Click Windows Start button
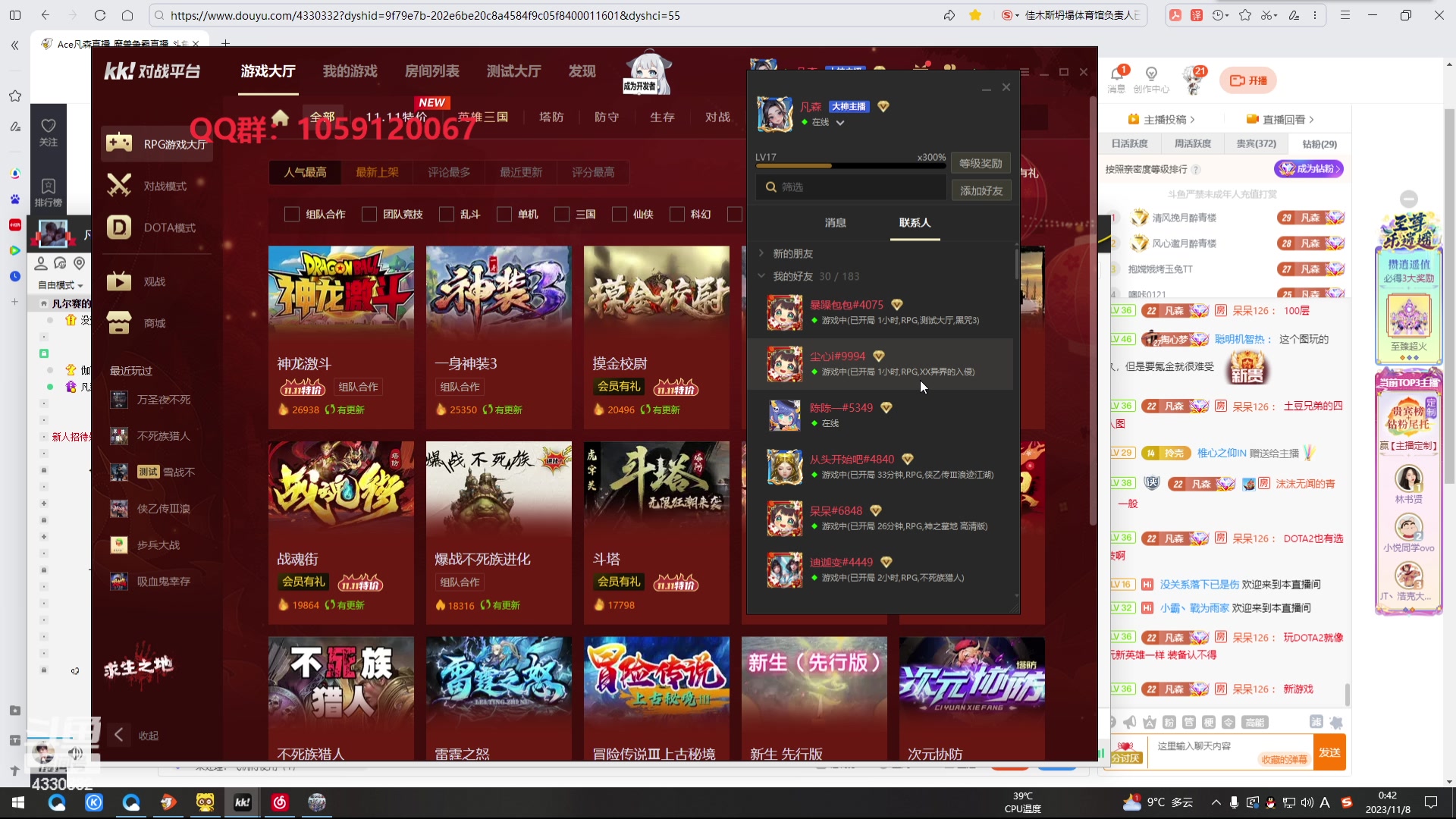 pos(18,802)
